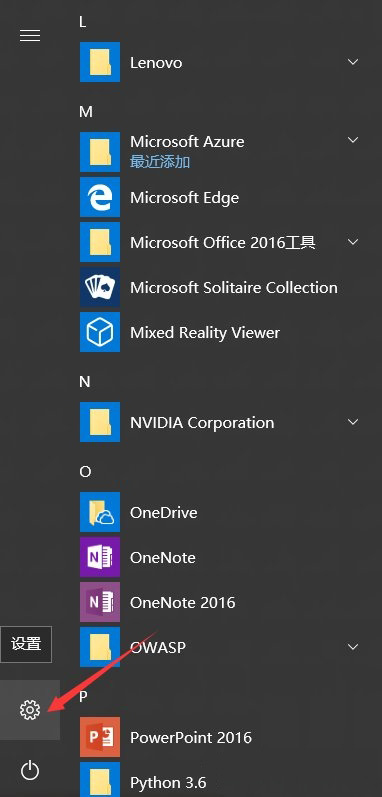
Task: Expand the OWASP folder chevron
Action: coord(353,647)
